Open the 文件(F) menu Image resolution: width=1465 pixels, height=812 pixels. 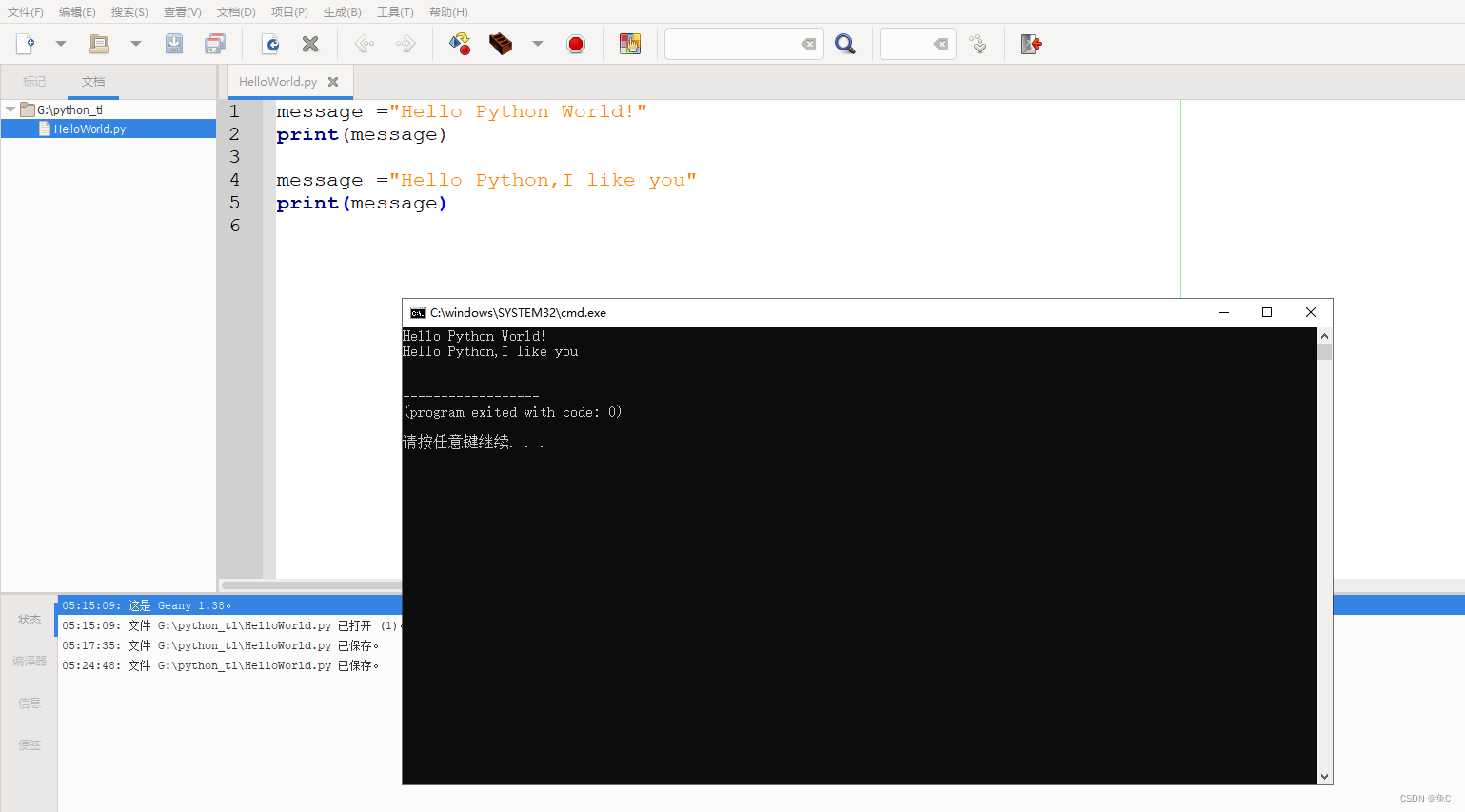click(x=26, y=12)
